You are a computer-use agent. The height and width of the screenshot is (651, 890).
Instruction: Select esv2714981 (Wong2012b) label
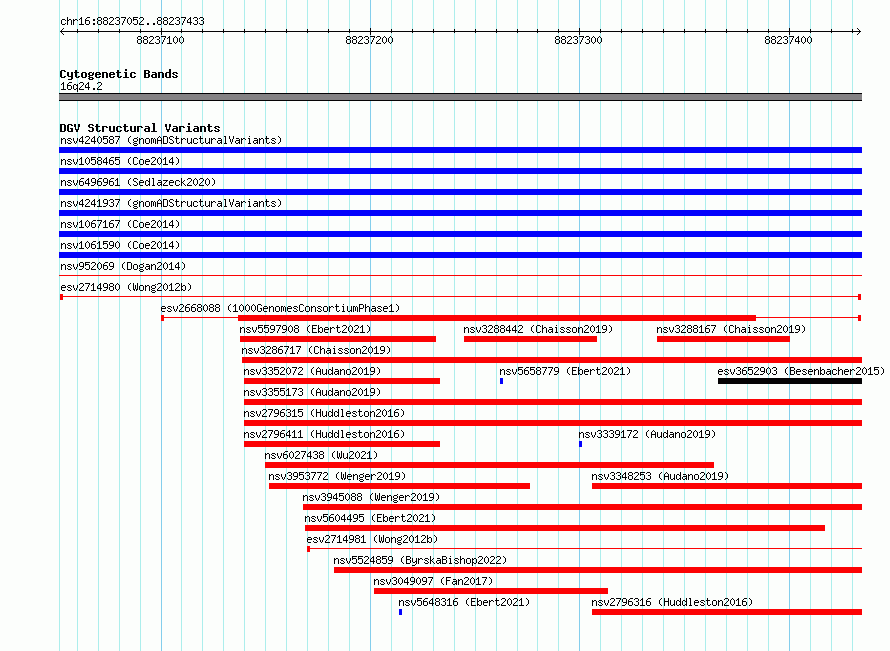[372, 539]
